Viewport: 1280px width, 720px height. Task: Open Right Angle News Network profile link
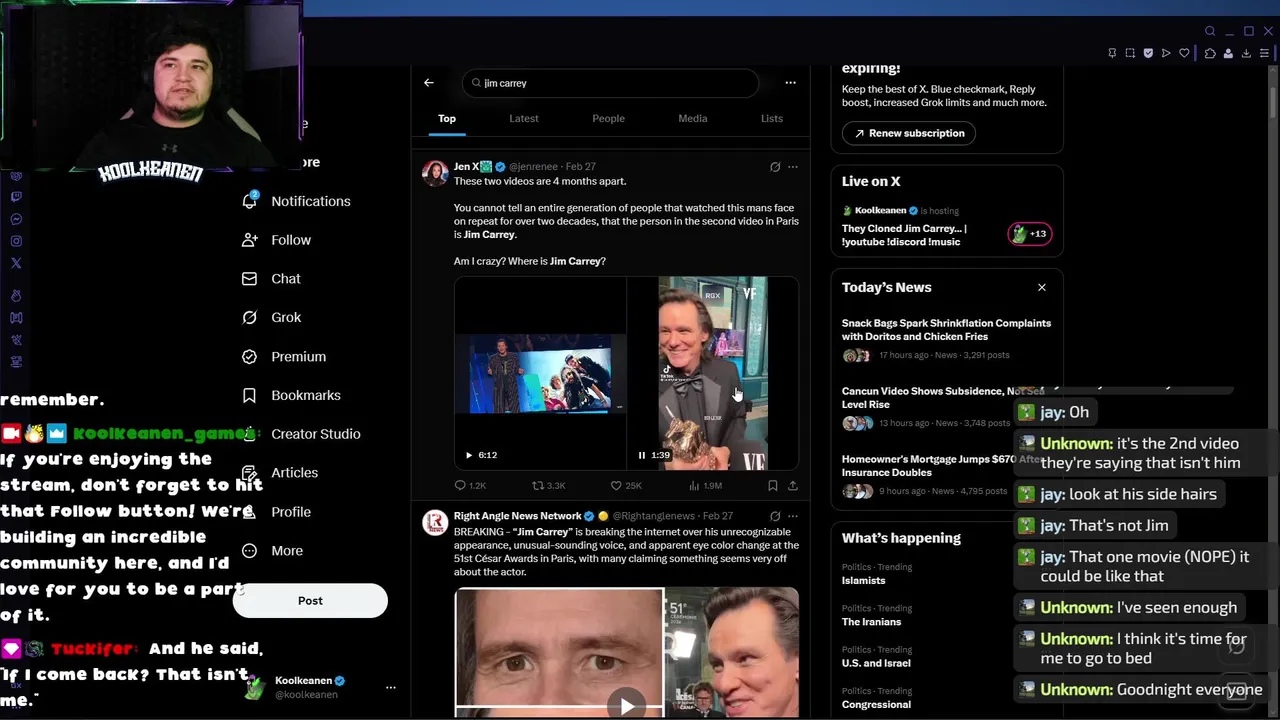pyautogui.click(x=517, y=516)
